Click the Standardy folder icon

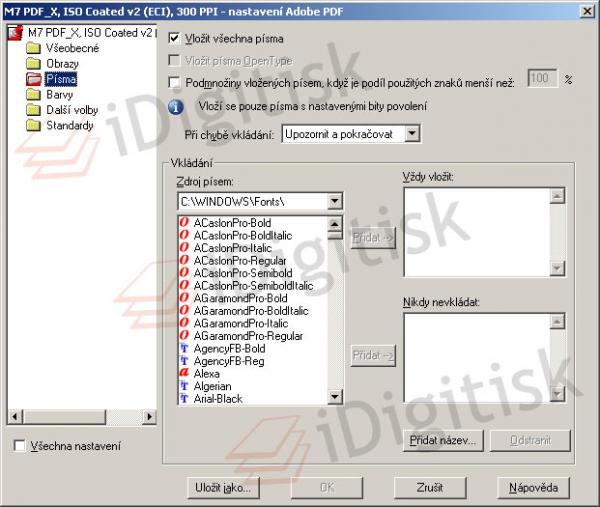point(34,125)
